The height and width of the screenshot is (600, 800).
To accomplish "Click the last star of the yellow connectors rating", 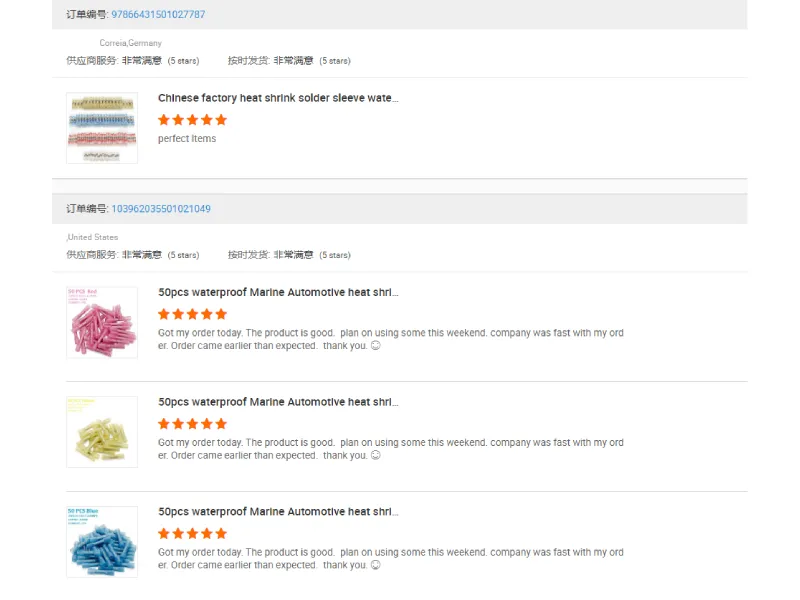I will pyautogui.click(x=220, y=423).
